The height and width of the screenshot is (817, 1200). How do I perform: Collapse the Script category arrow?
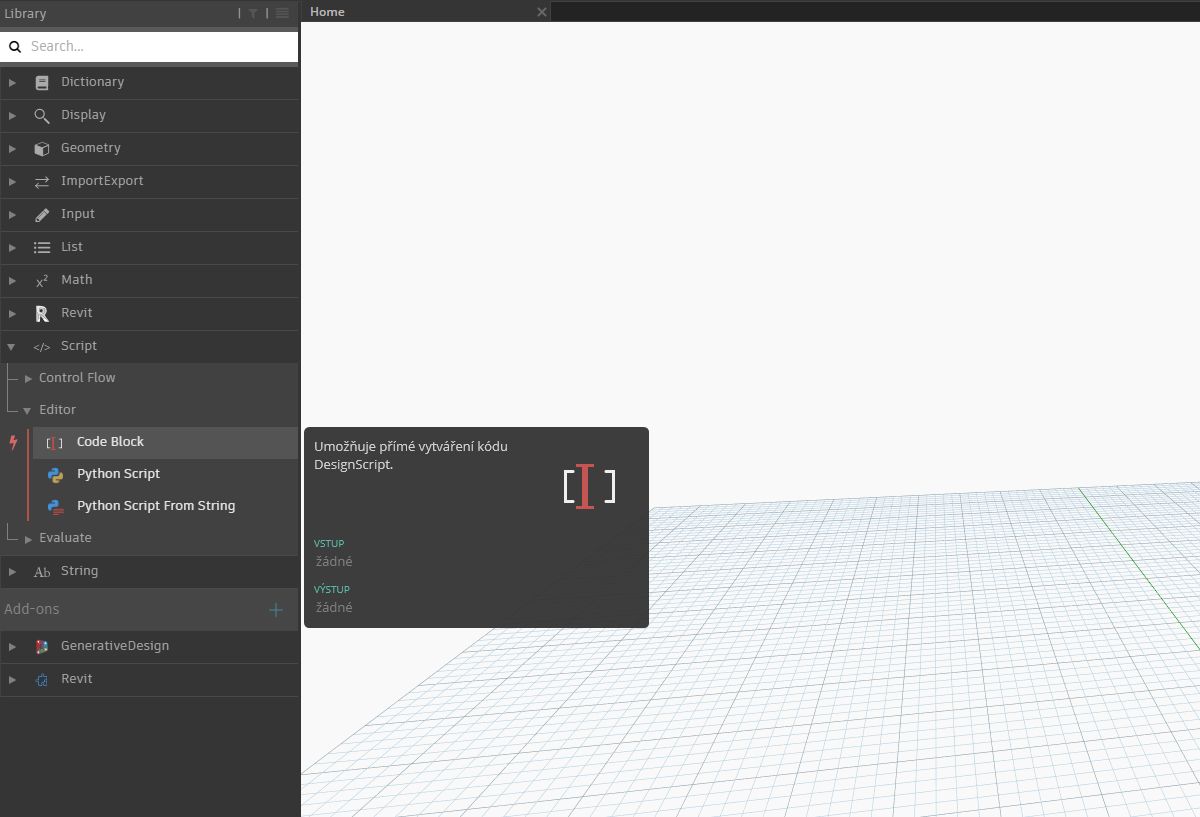tap(12, 346)
